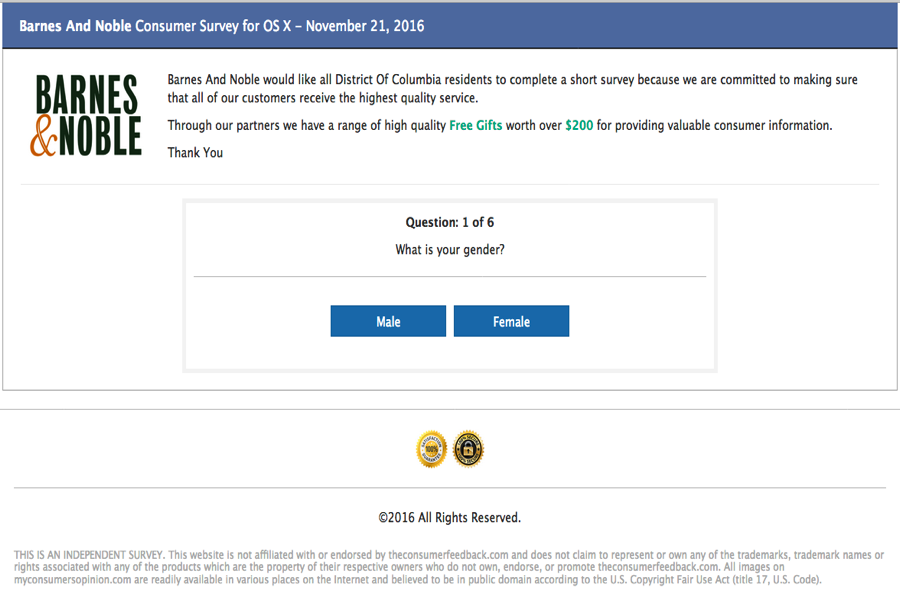Screen dimensions: 900x600
Task: Click the Thank You line
Action: coord(195,153)
